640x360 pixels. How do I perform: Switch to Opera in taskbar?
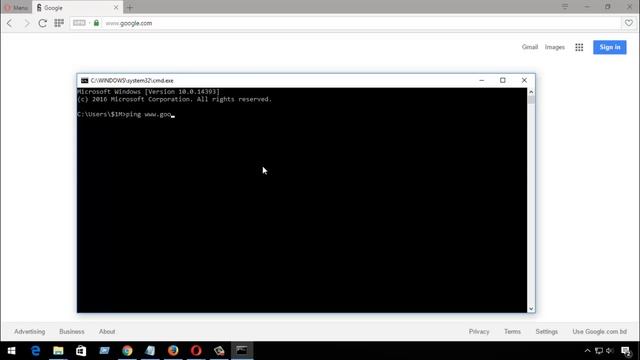click(x=196, y=351)
